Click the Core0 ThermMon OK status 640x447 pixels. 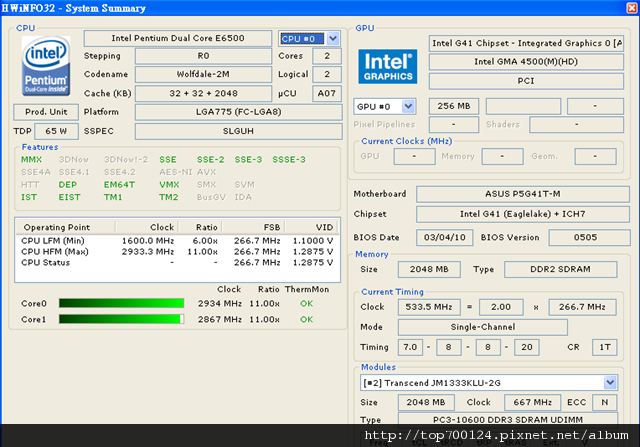(307, 304)
